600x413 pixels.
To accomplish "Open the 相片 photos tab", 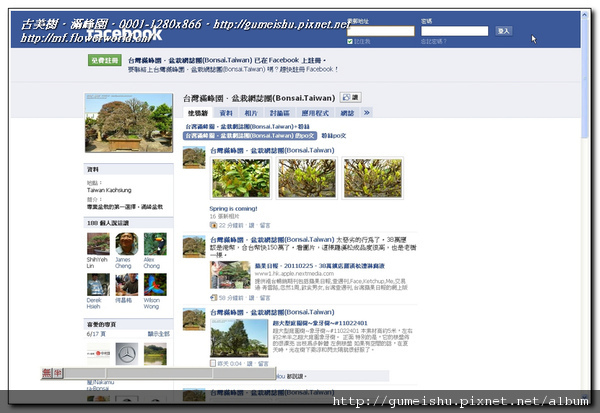I will (251, 113).
